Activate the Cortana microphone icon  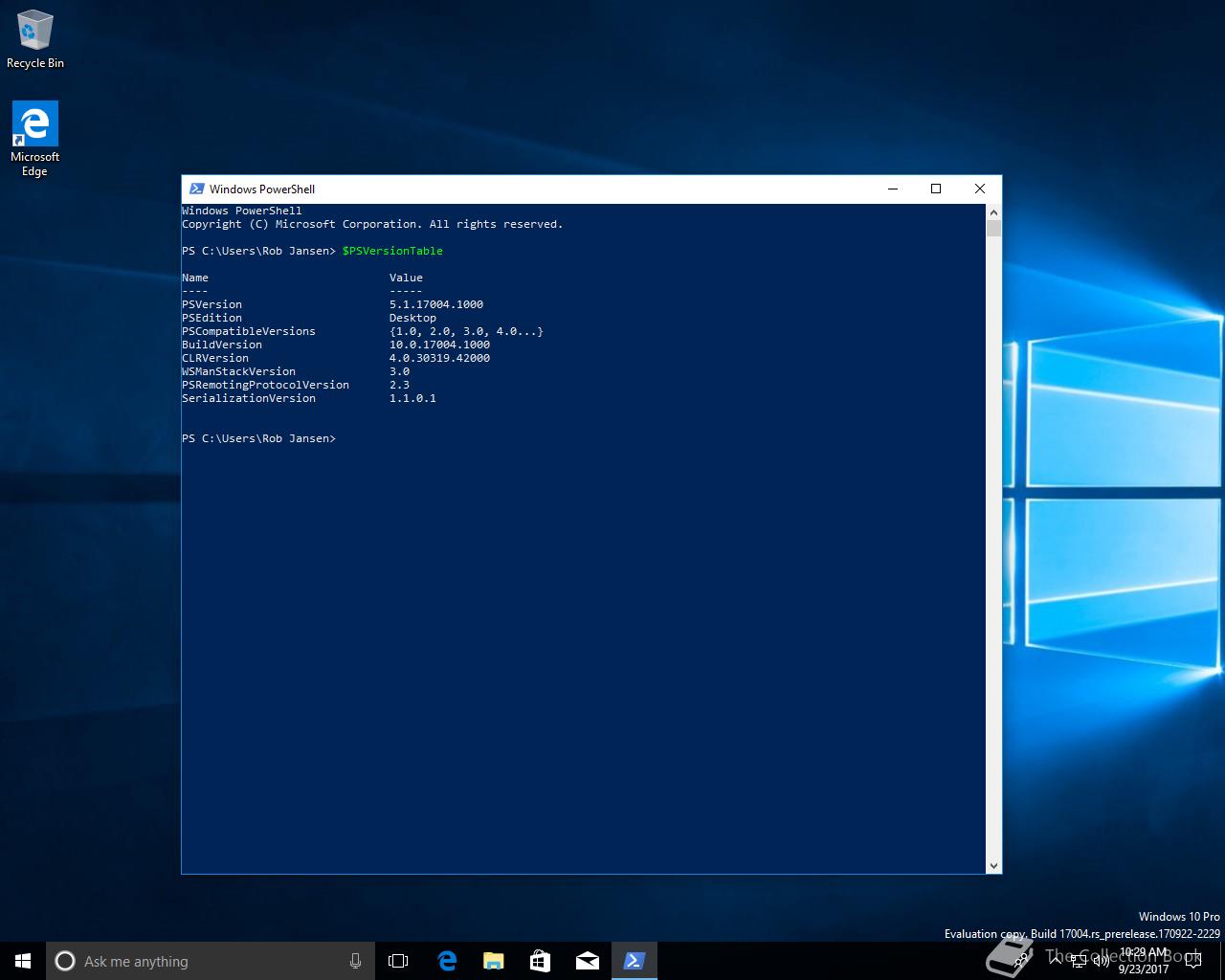(x=355, y=961)
